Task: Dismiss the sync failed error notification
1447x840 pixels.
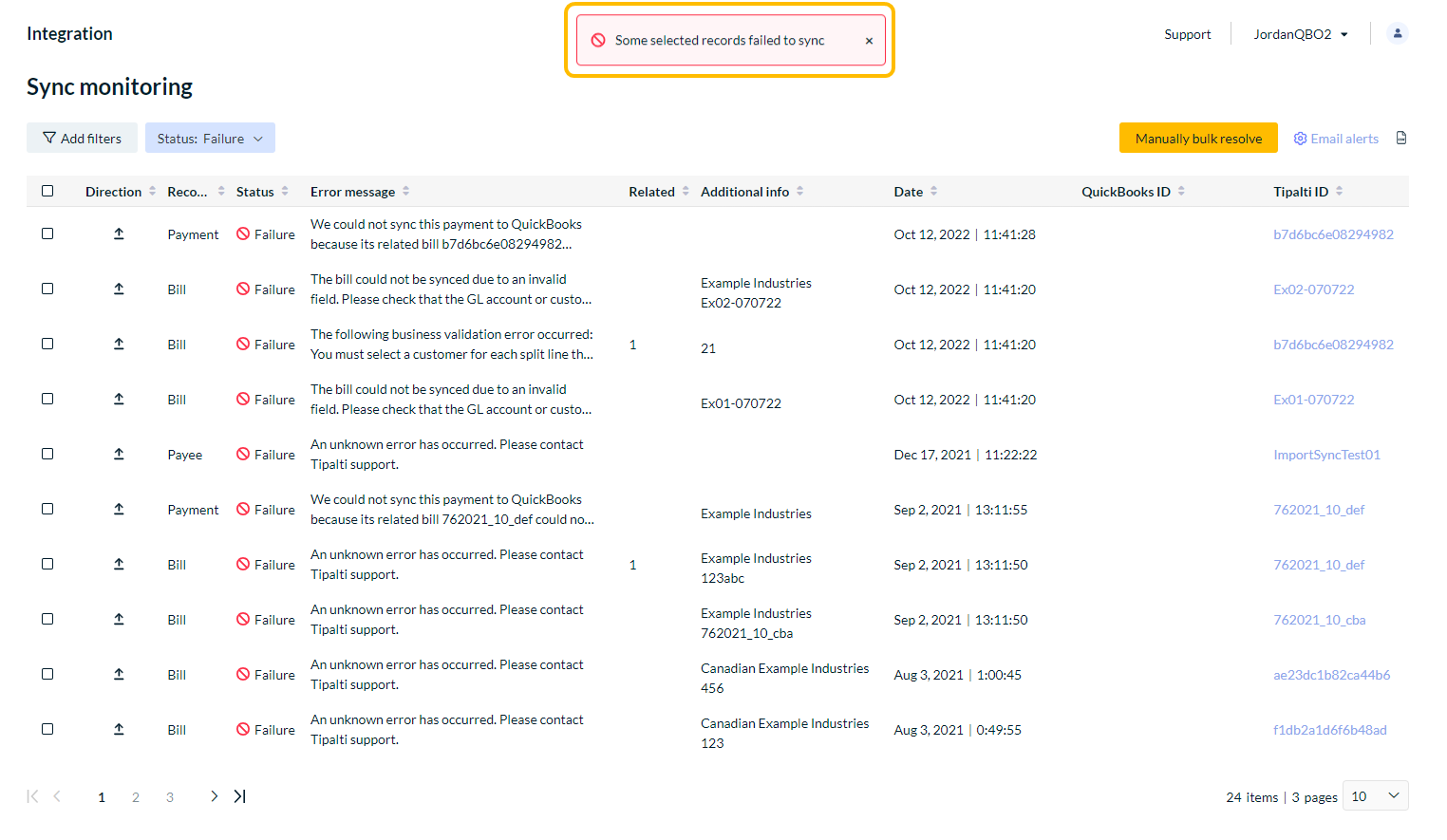Action: [x=869, y=41]
